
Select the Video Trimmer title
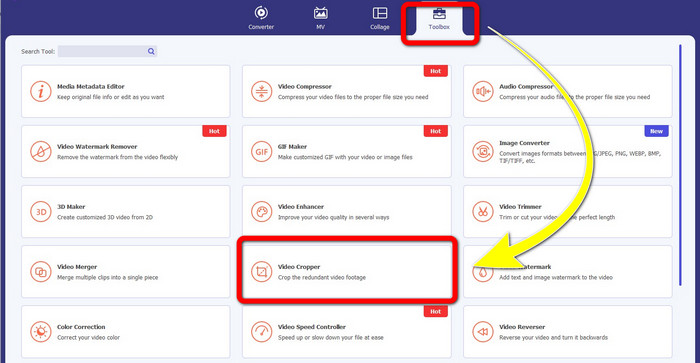pos(520,207)
